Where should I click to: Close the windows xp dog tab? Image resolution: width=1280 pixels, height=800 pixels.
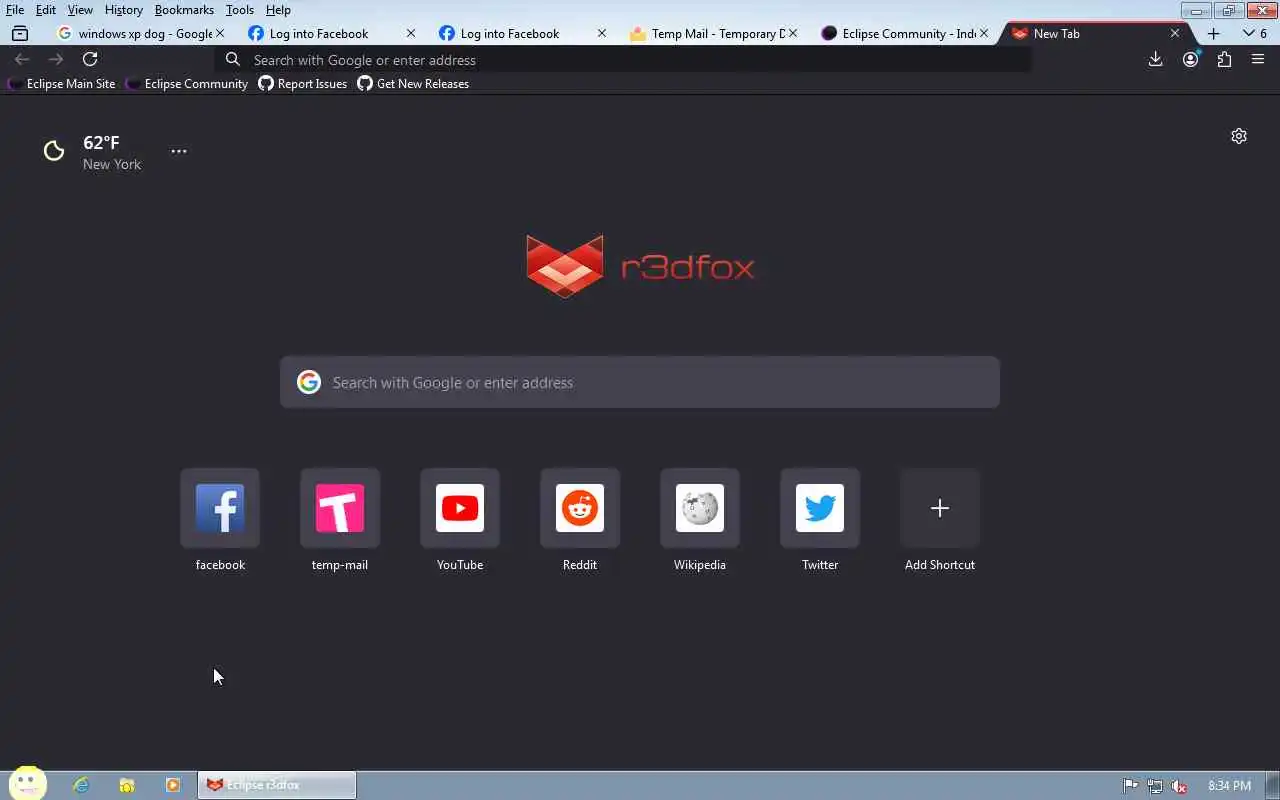point(220,33)
